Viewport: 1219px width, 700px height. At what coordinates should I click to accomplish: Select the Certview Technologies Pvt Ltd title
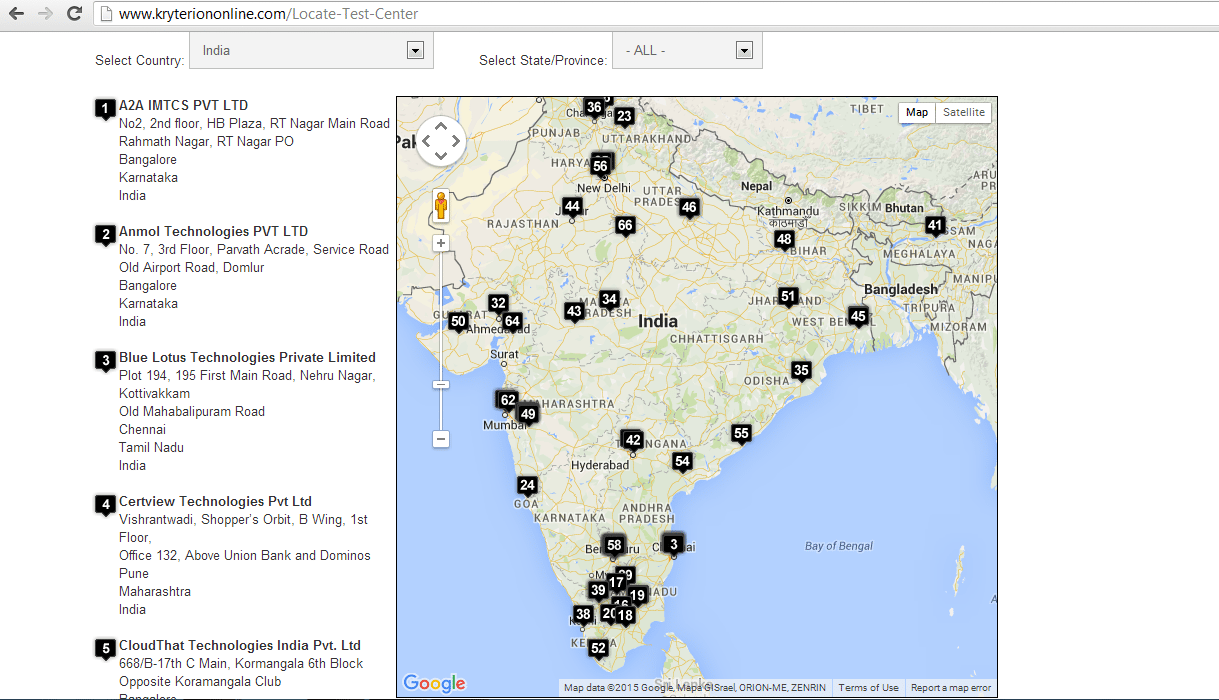coord(215,501)
